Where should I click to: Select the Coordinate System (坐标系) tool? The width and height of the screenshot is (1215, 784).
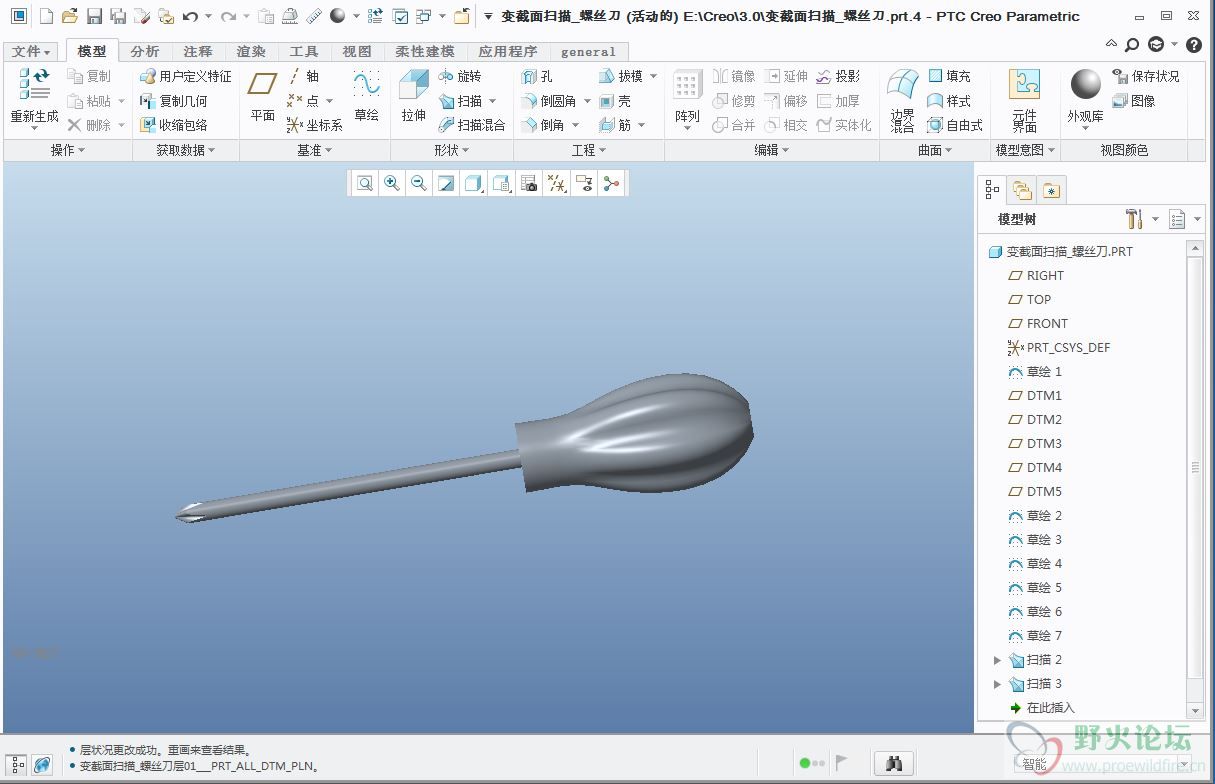click(x=314, y=125)
